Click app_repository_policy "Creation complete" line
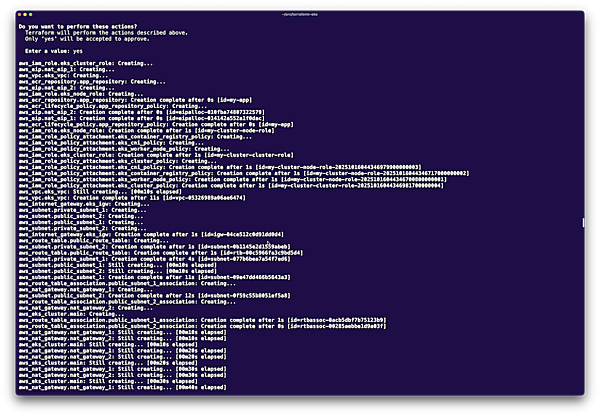The width and height of the screenshot is (600, 416). [x=156, y=125]
